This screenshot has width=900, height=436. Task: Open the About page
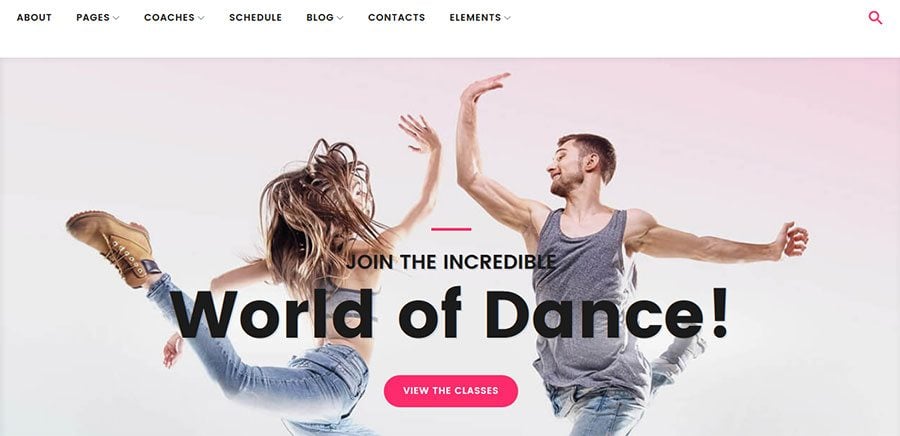point(34,18)
